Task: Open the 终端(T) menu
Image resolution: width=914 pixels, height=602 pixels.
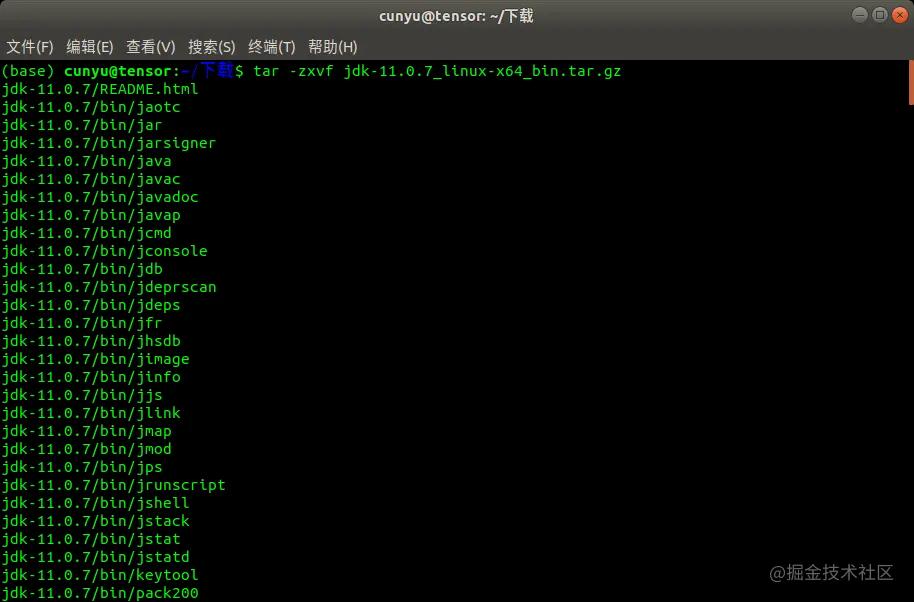Action: (272, 47)
